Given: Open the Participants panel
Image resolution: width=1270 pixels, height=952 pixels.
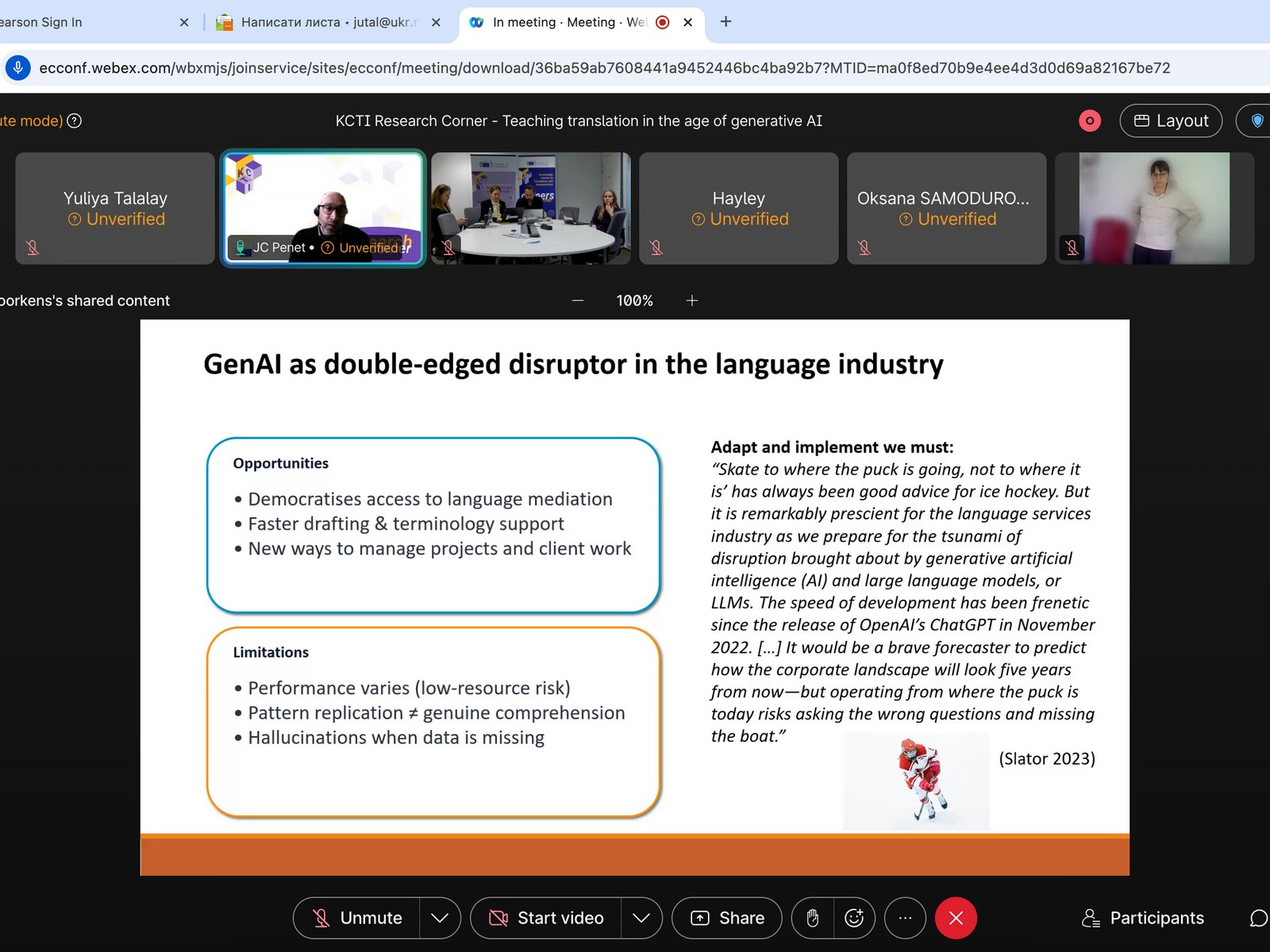Looking at the screenshot, I should 1143,918.
